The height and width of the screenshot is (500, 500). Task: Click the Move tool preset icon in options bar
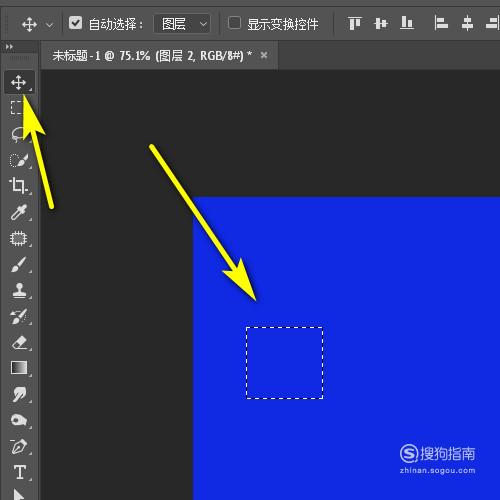coord(29,25)
